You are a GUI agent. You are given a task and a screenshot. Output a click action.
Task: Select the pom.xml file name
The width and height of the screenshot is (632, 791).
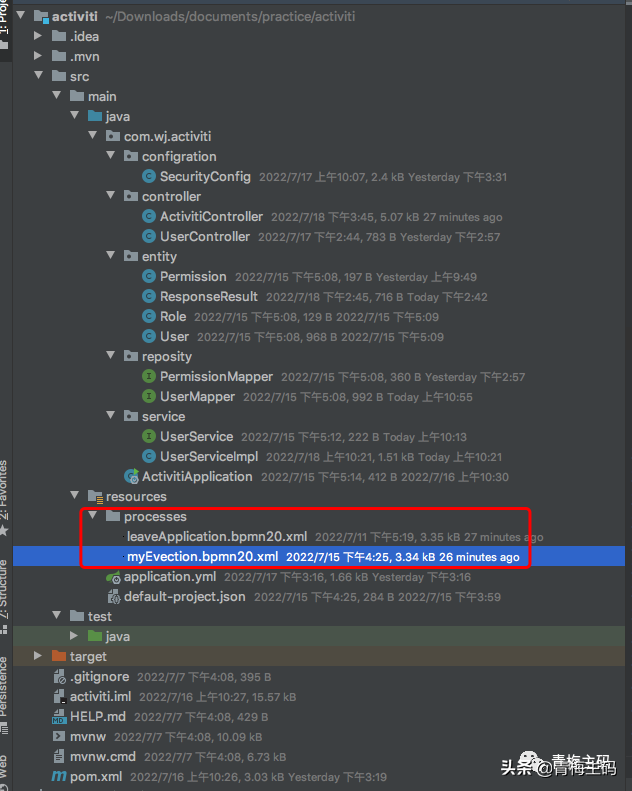[x=96, y=776]
